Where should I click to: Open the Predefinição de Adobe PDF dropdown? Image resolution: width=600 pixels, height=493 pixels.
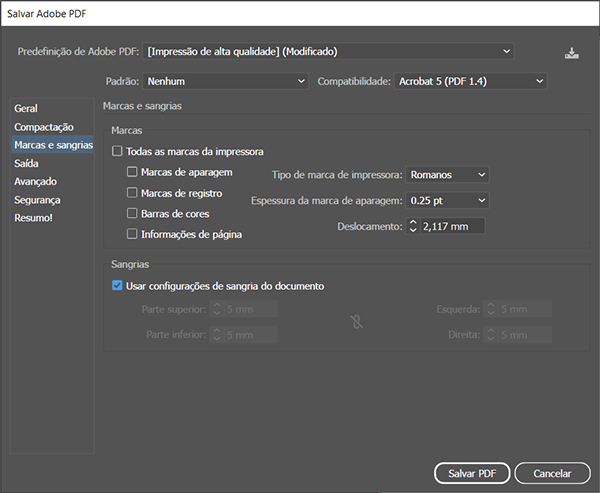click(330, 51)
